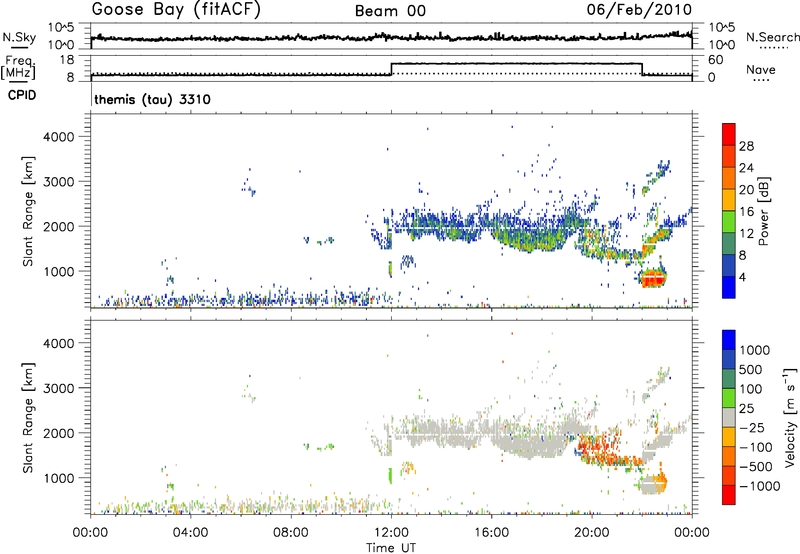Click the "2000" tick on the velocity panel

[x=58, y=433]
